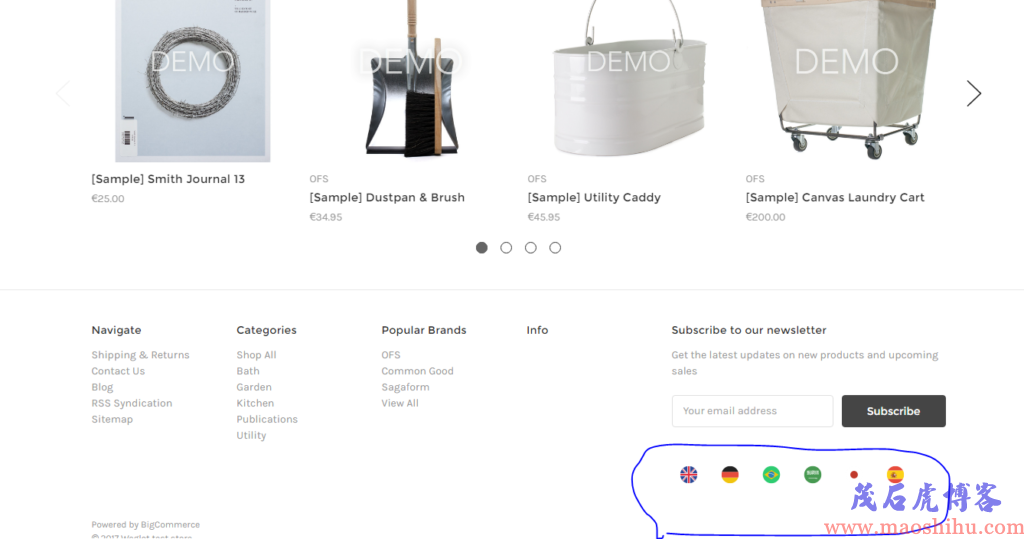Open the Dustpan & Brush product title
This screenshot has height=539, width=1024.
[x=387, y=197]
